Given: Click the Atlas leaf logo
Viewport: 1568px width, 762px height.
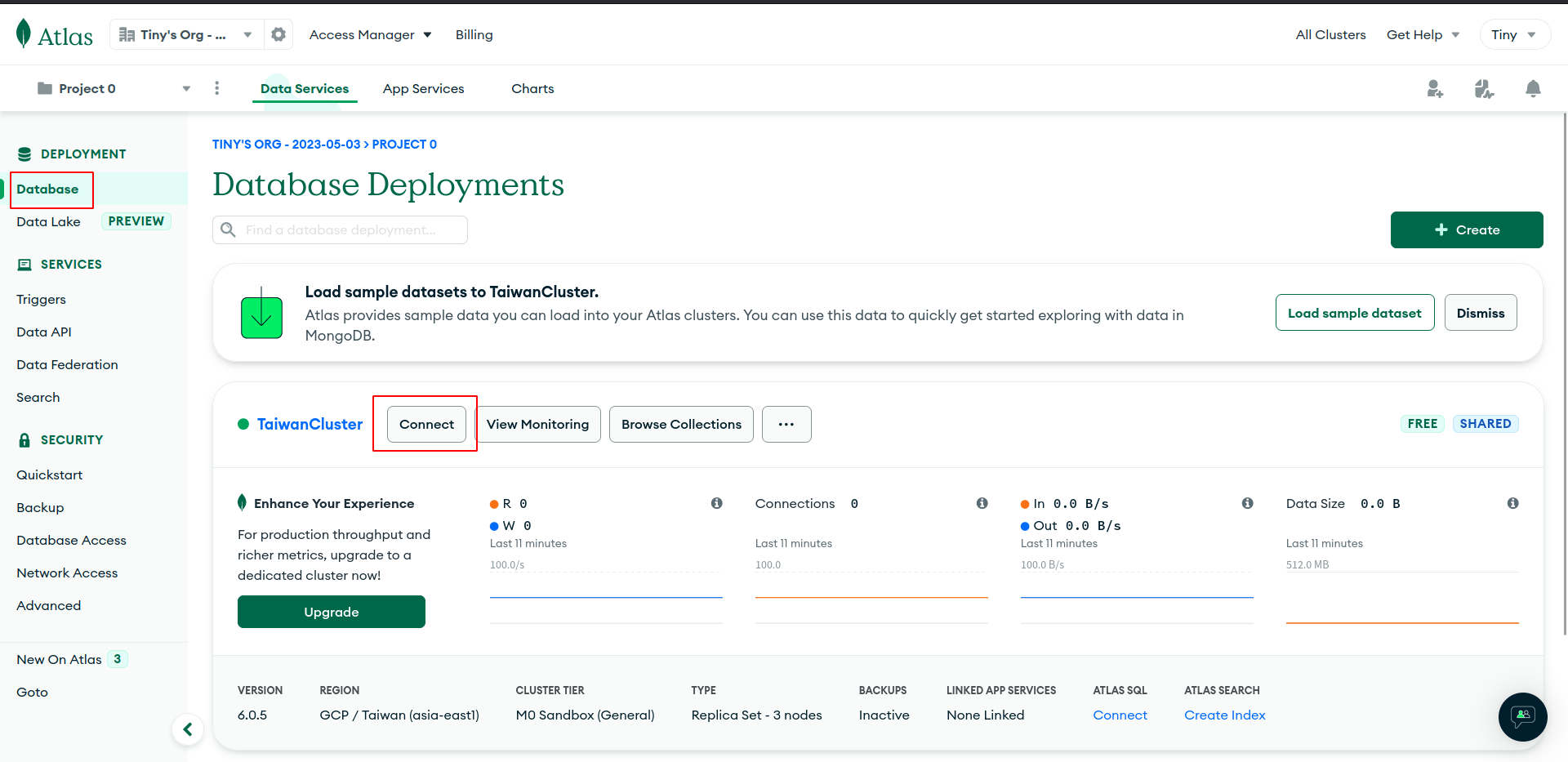Looking at the screenshot, I should 24,33.
